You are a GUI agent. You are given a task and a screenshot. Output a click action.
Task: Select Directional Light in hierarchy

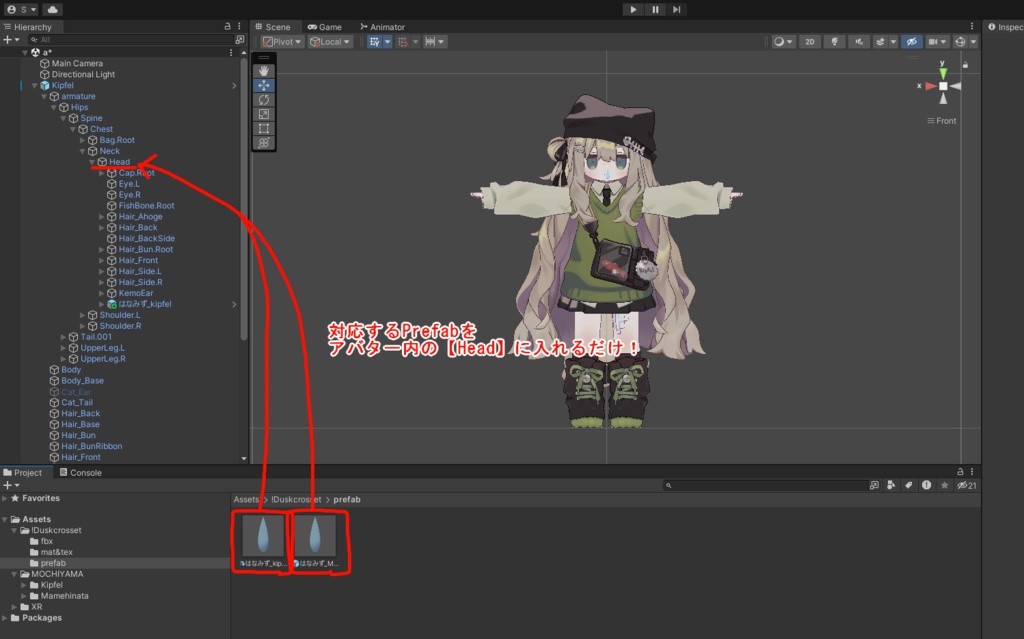83,74
